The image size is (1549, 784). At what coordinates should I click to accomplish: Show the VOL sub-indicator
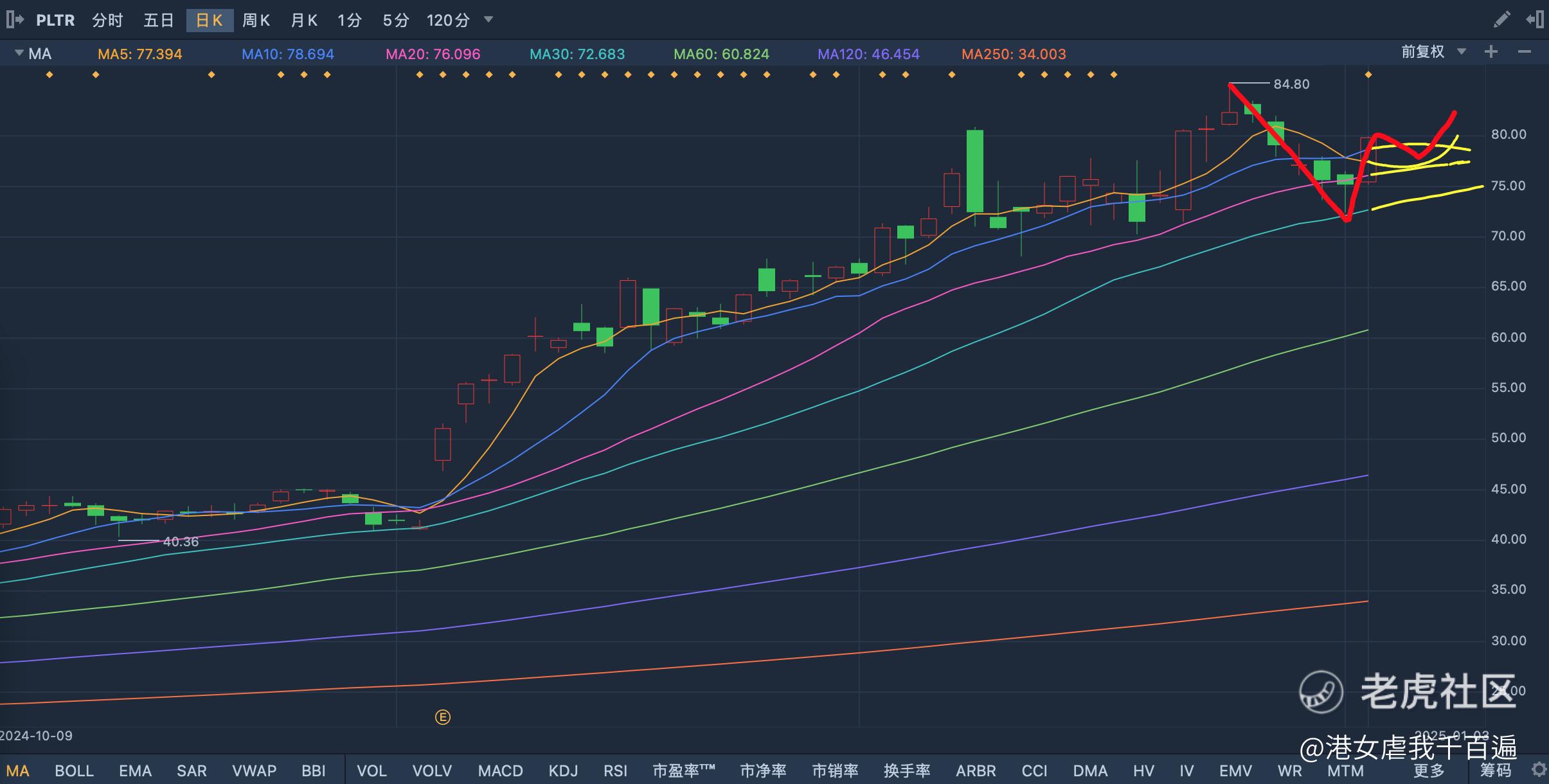(372, 771)
